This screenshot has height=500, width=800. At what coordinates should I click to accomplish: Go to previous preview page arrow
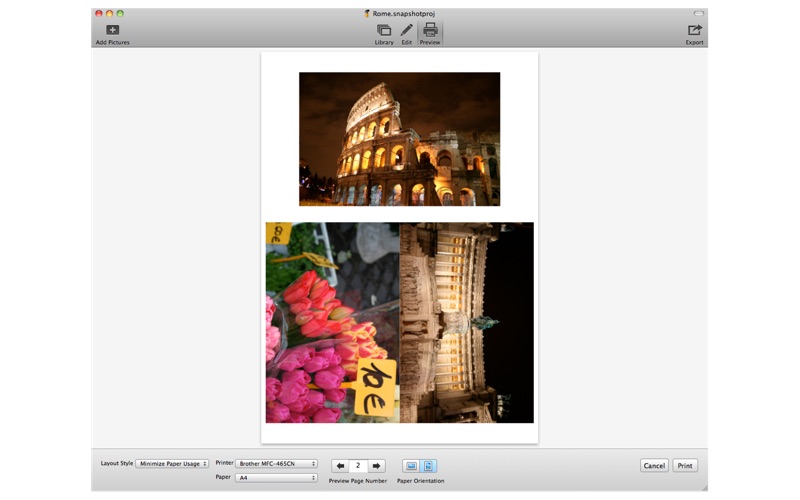coord(340,466)
